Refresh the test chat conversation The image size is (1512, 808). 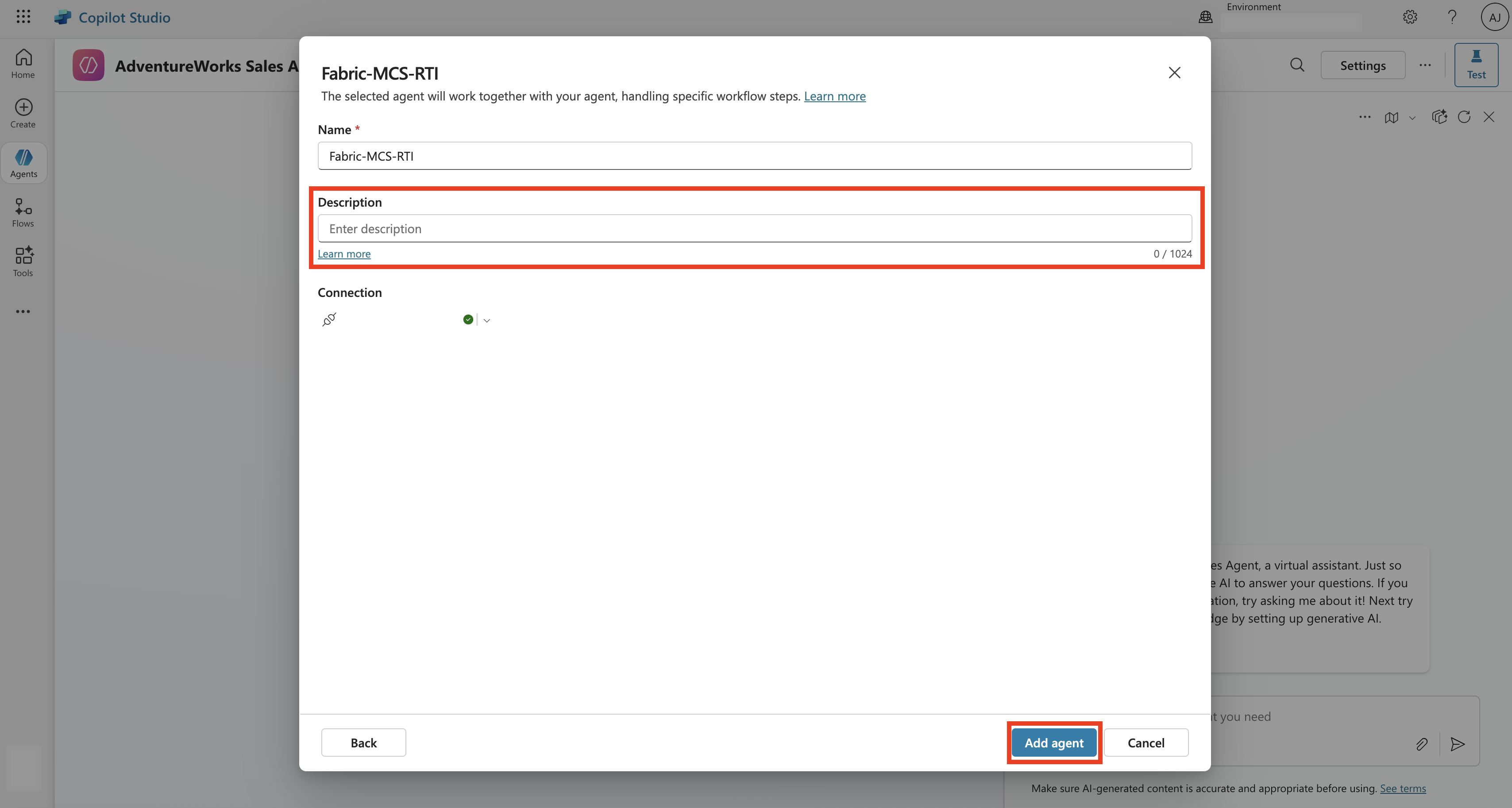(1464, 117)
